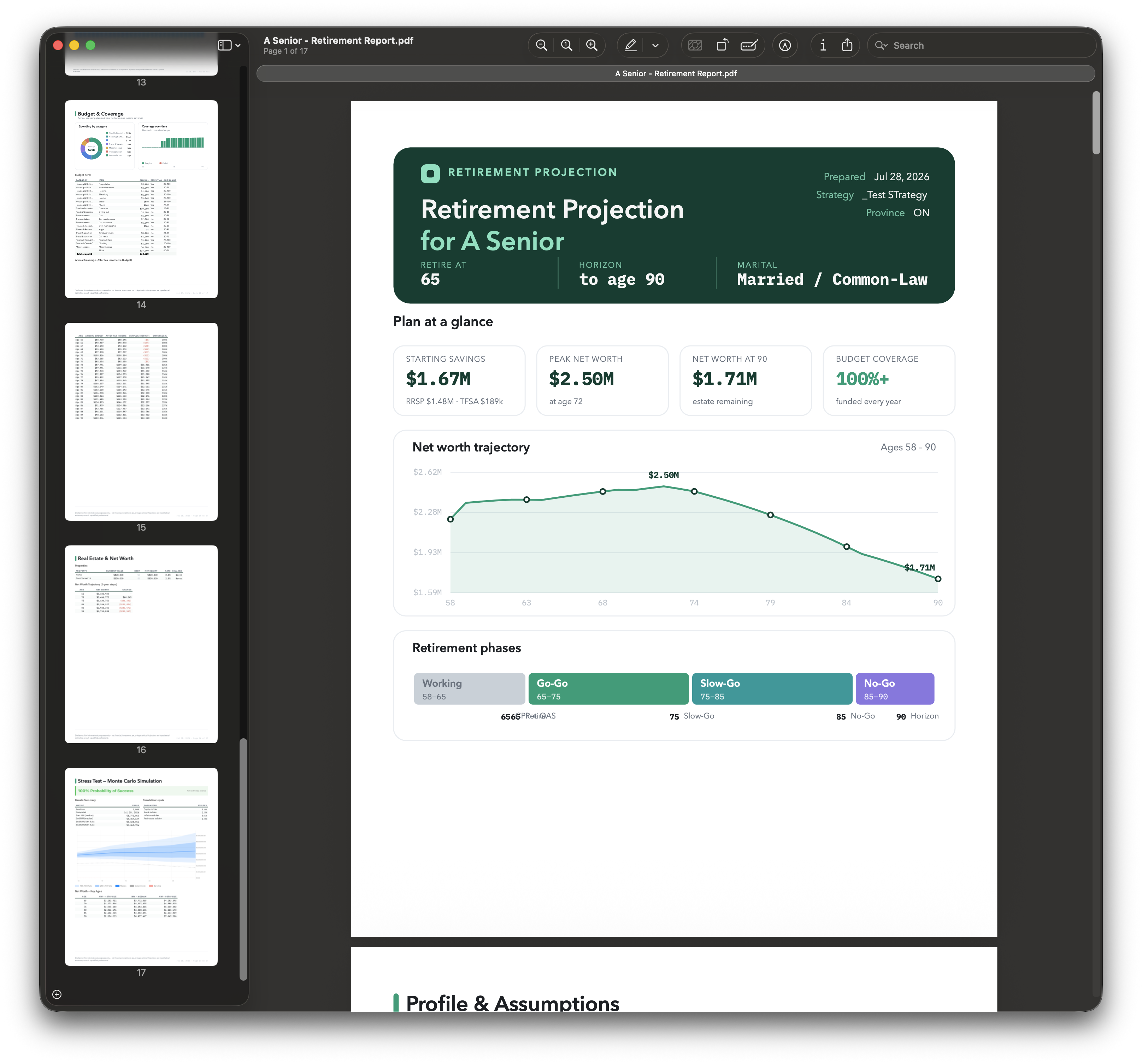Click the 'for A Senior' heading line

(x=492, y=241)
